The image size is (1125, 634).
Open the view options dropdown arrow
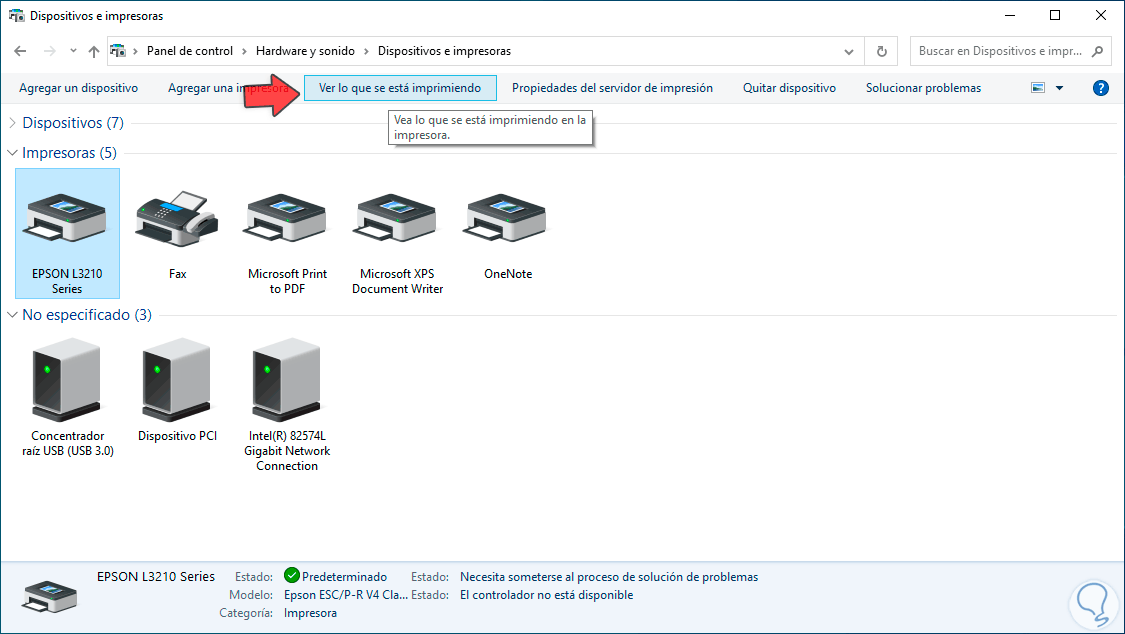tap(1060, 88)
